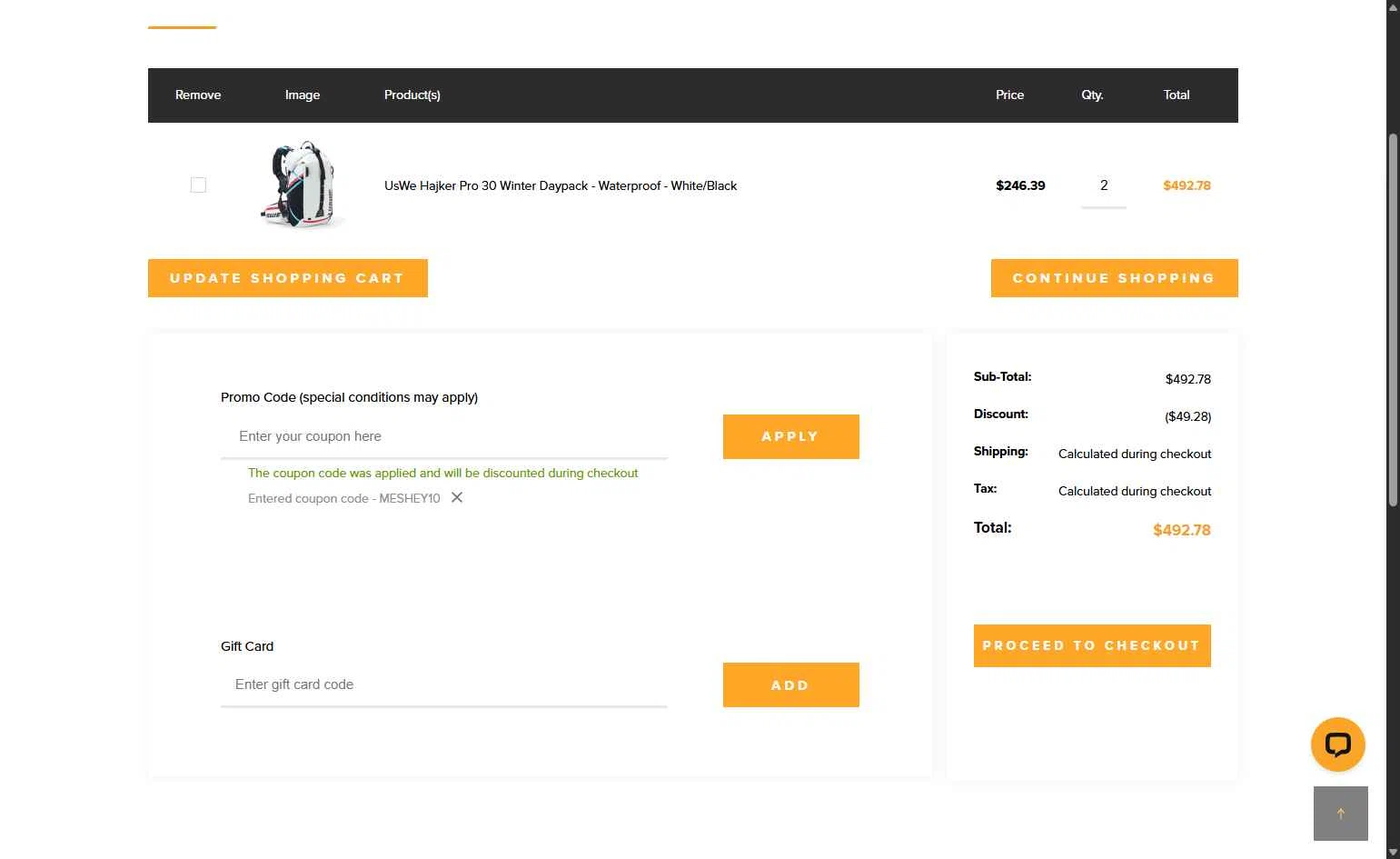
Task: Focus the gift card code field
Action: 444,684
